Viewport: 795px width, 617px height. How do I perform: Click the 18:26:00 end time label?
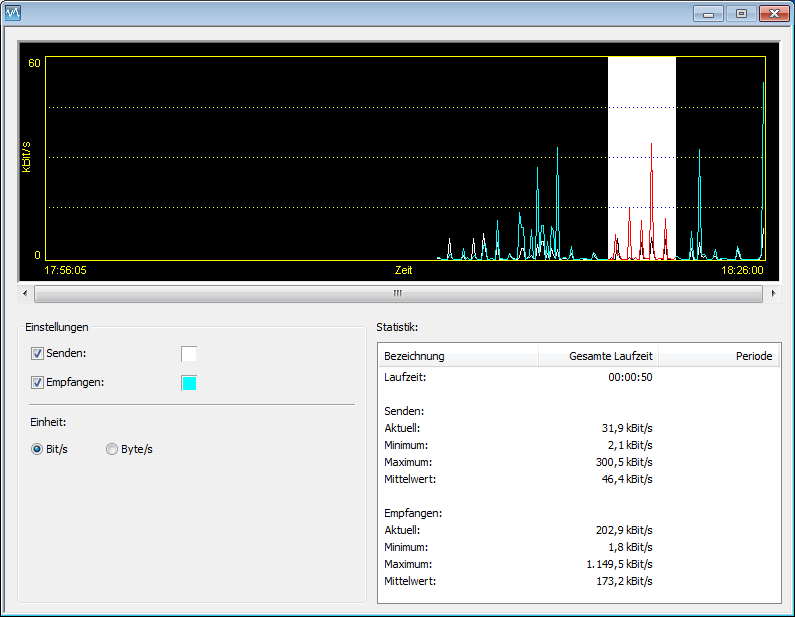pyautogui.click(x=742, y=270)
